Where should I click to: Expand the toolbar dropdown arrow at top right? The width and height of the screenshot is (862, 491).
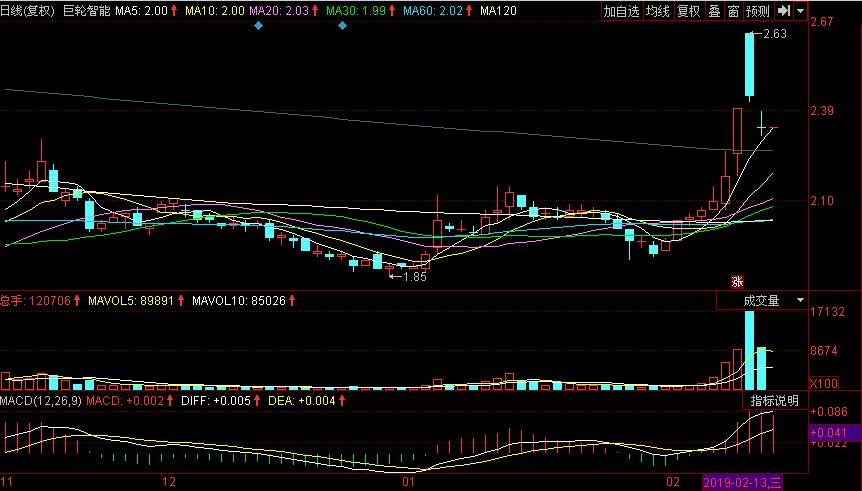click(800, 11)
